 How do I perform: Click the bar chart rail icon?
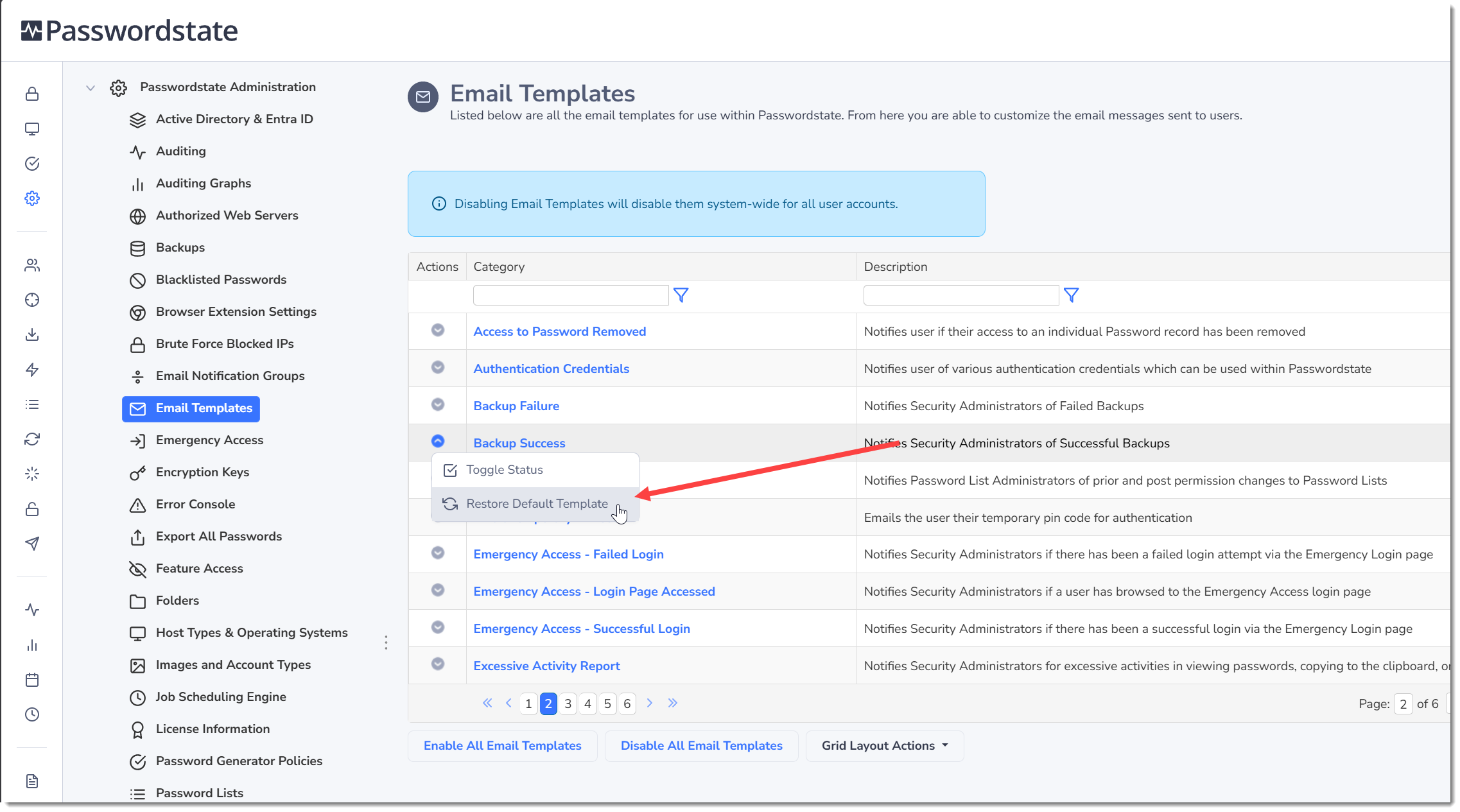pyautogui.click(x=32, y=645)
